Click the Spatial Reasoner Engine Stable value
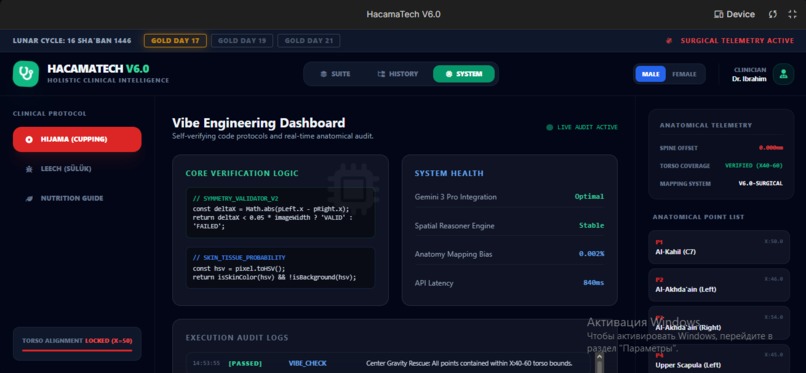 click(x=592, y=226)
